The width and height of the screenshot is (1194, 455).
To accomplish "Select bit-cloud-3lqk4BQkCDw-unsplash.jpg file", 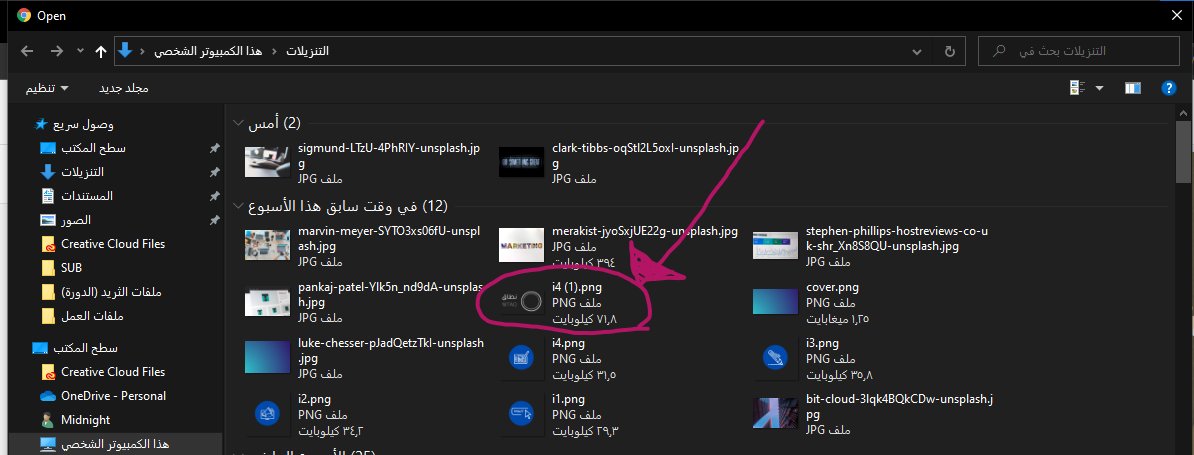I will click(x=872, y=413).
